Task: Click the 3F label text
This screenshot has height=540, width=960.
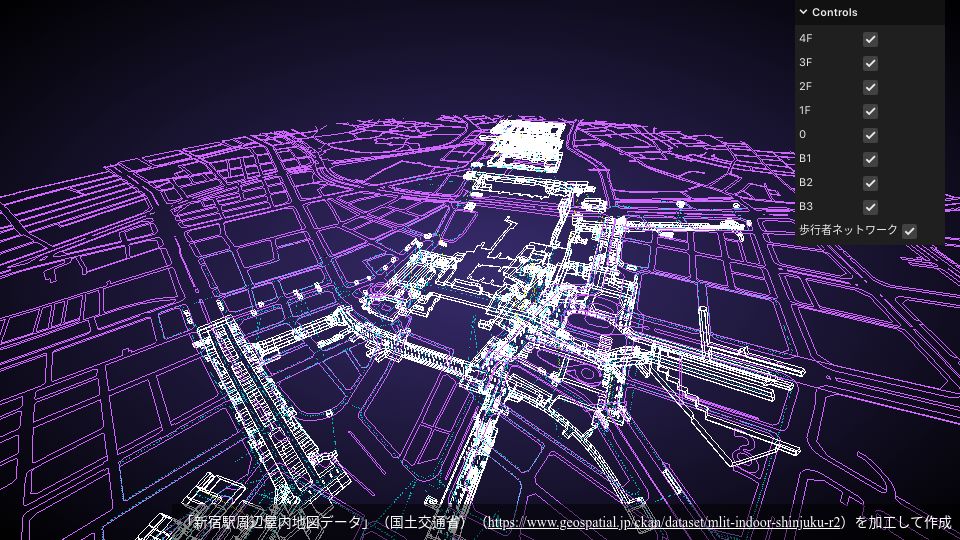Action: [x=806, y=62]
